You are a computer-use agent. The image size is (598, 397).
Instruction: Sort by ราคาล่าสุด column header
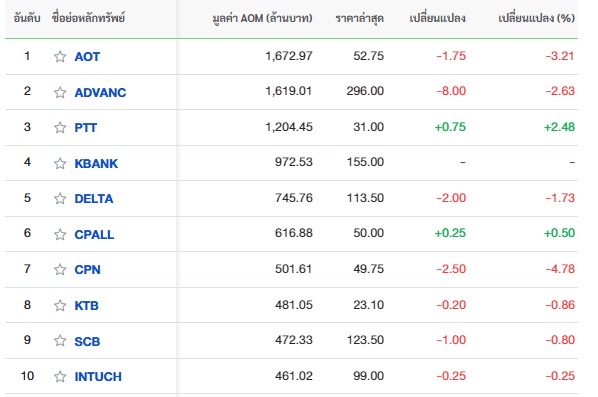360,18
